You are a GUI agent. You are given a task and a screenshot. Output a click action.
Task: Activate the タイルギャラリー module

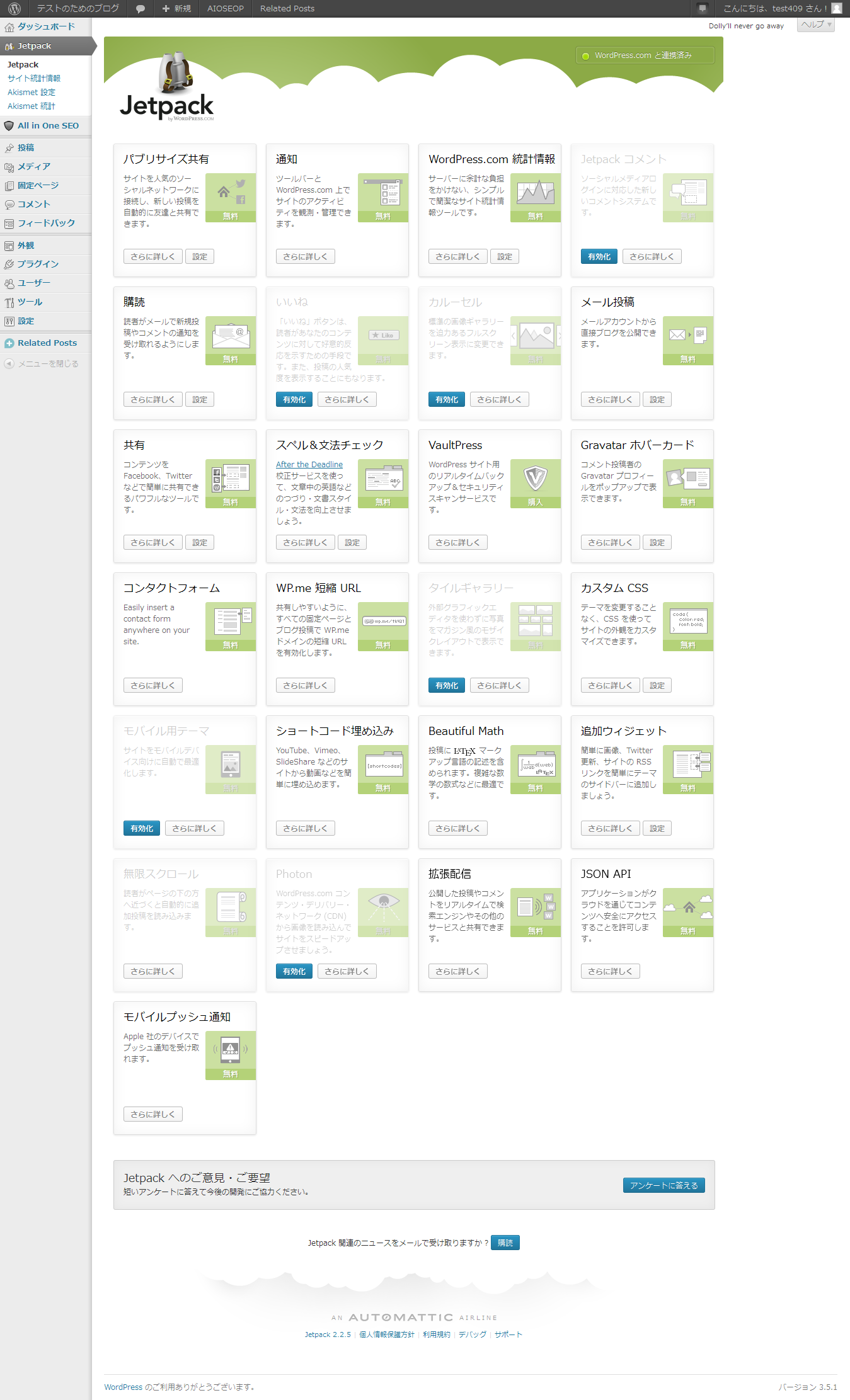[447, 685]
